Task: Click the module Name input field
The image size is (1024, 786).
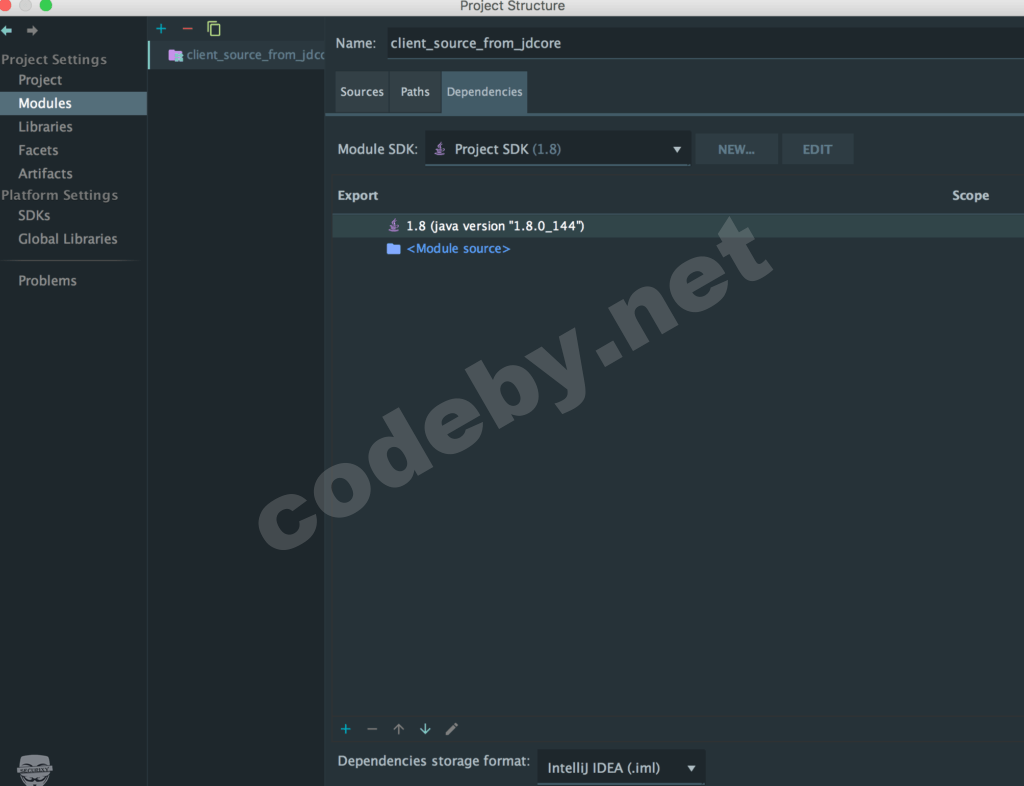Action: [x=705, y=43]
